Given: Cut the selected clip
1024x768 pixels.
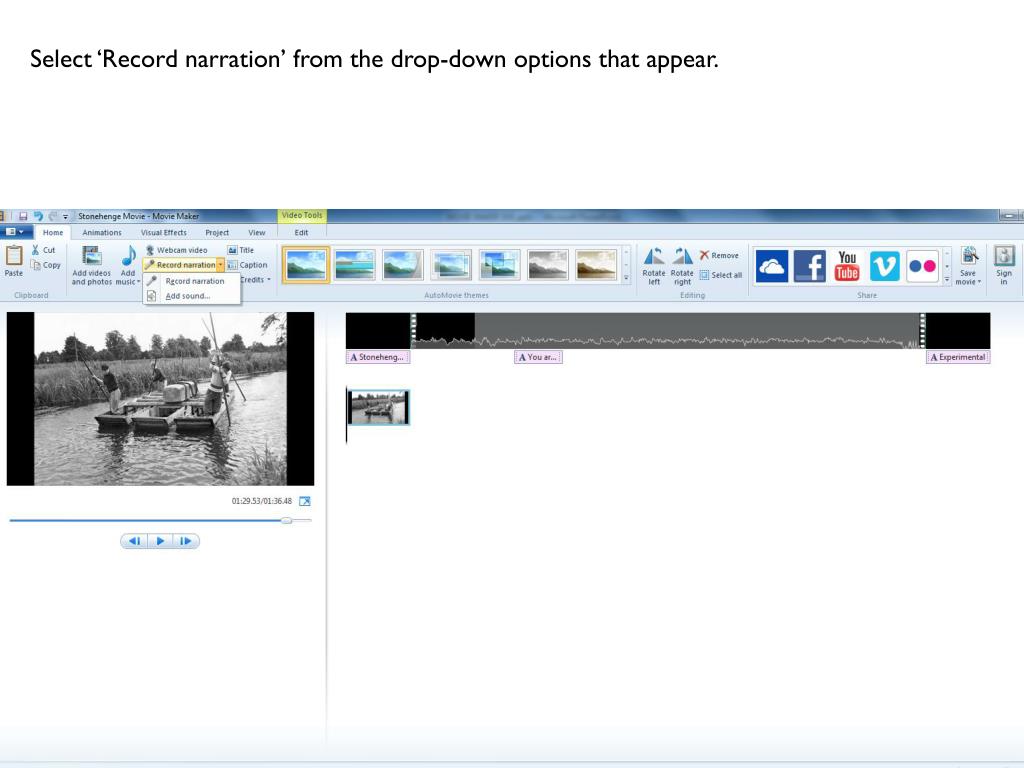Looking at the screenshot, I should click(44, 250).
